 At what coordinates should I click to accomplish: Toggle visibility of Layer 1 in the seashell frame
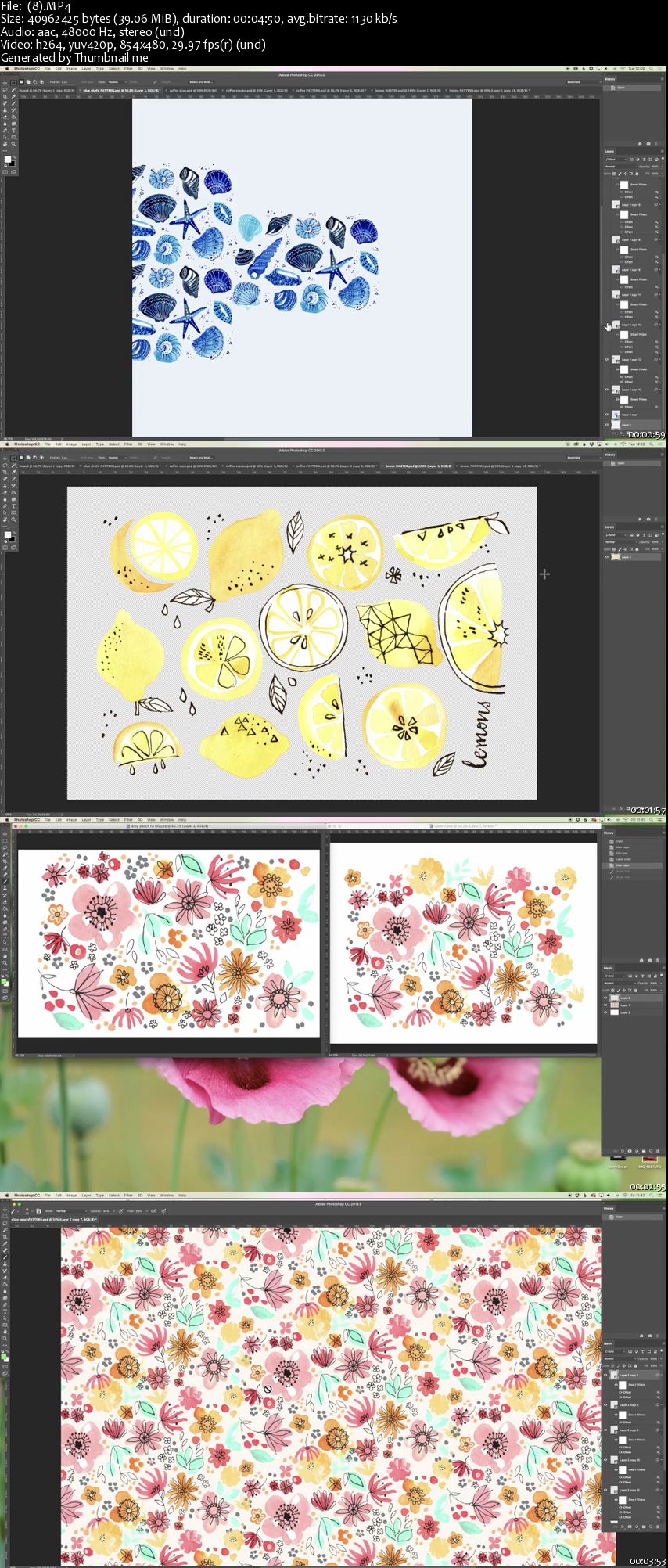click(607, 425)
